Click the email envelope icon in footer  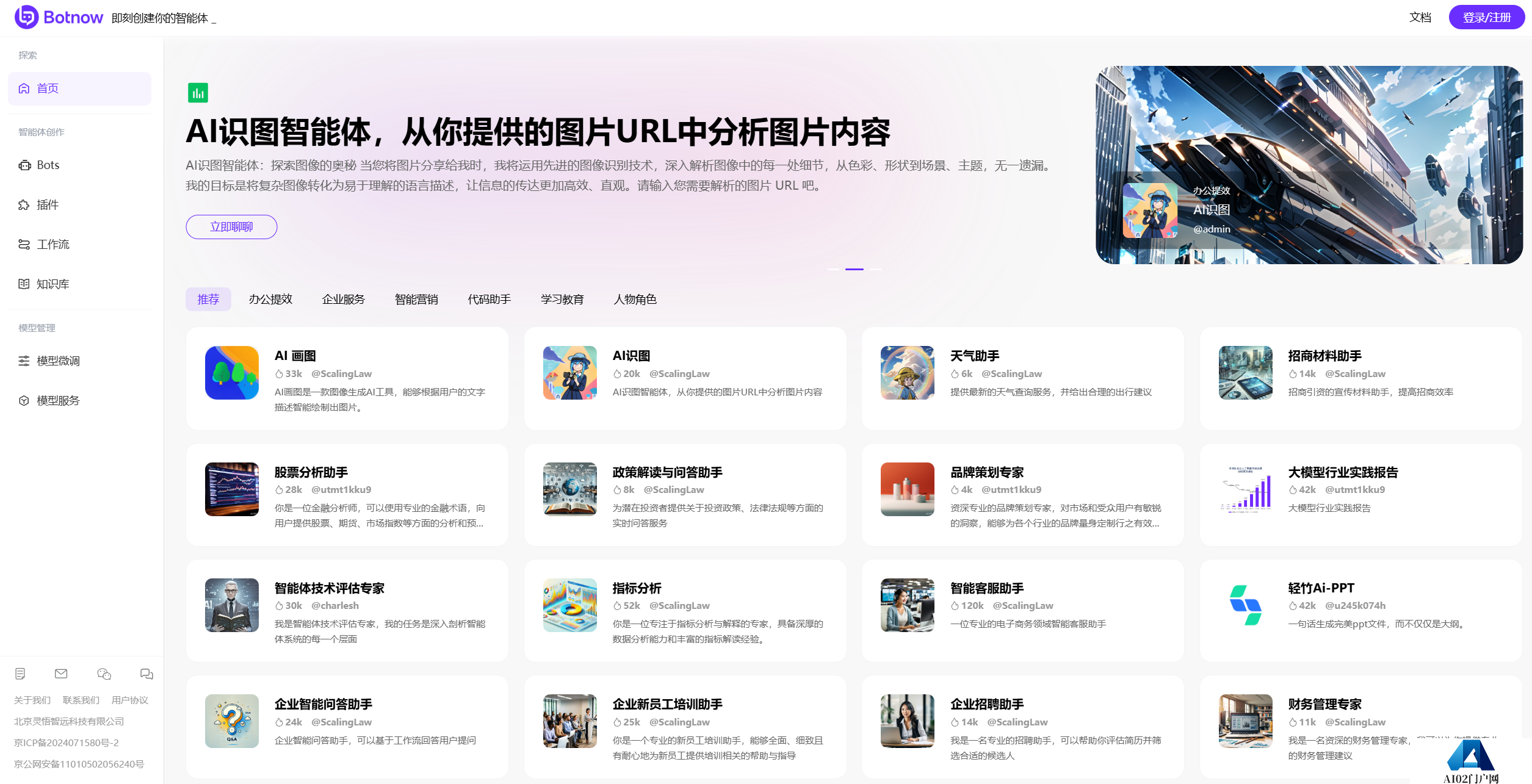(61, 674)
